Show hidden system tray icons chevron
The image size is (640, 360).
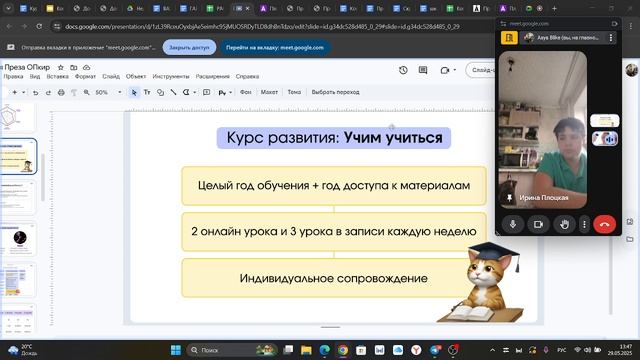point(492,350)
